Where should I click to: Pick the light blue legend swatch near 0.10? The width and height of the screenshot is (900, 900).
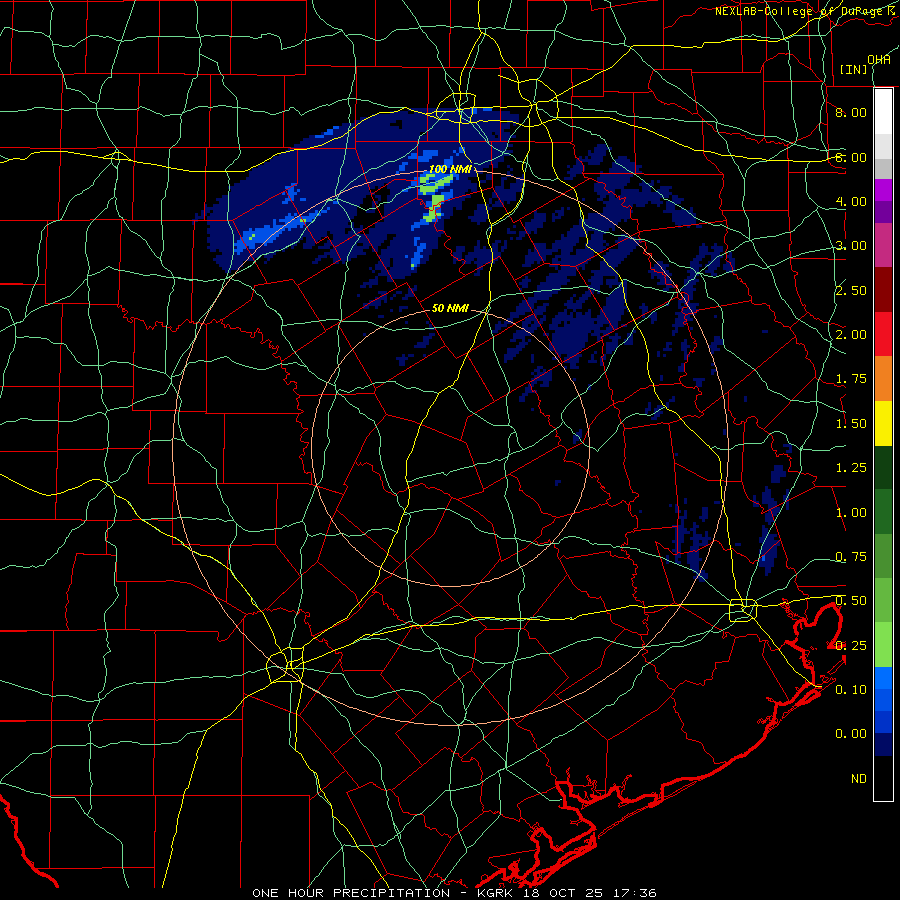coord(883,678)
